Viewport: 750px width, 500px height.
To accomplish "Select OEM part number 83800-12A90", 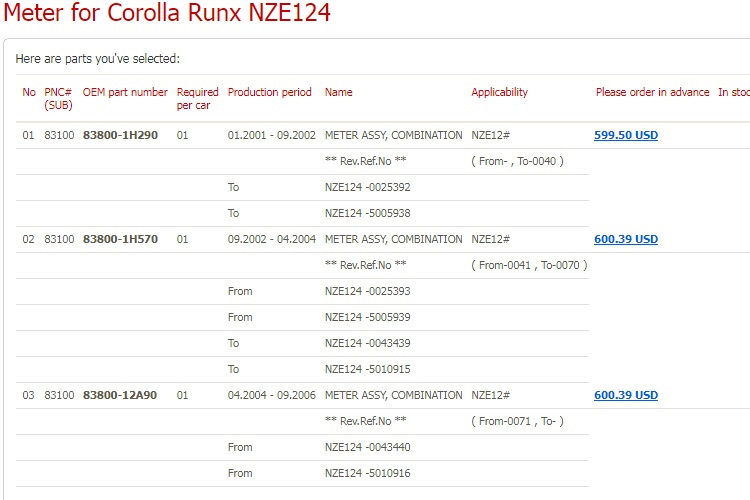I will [x=120, y=395].
